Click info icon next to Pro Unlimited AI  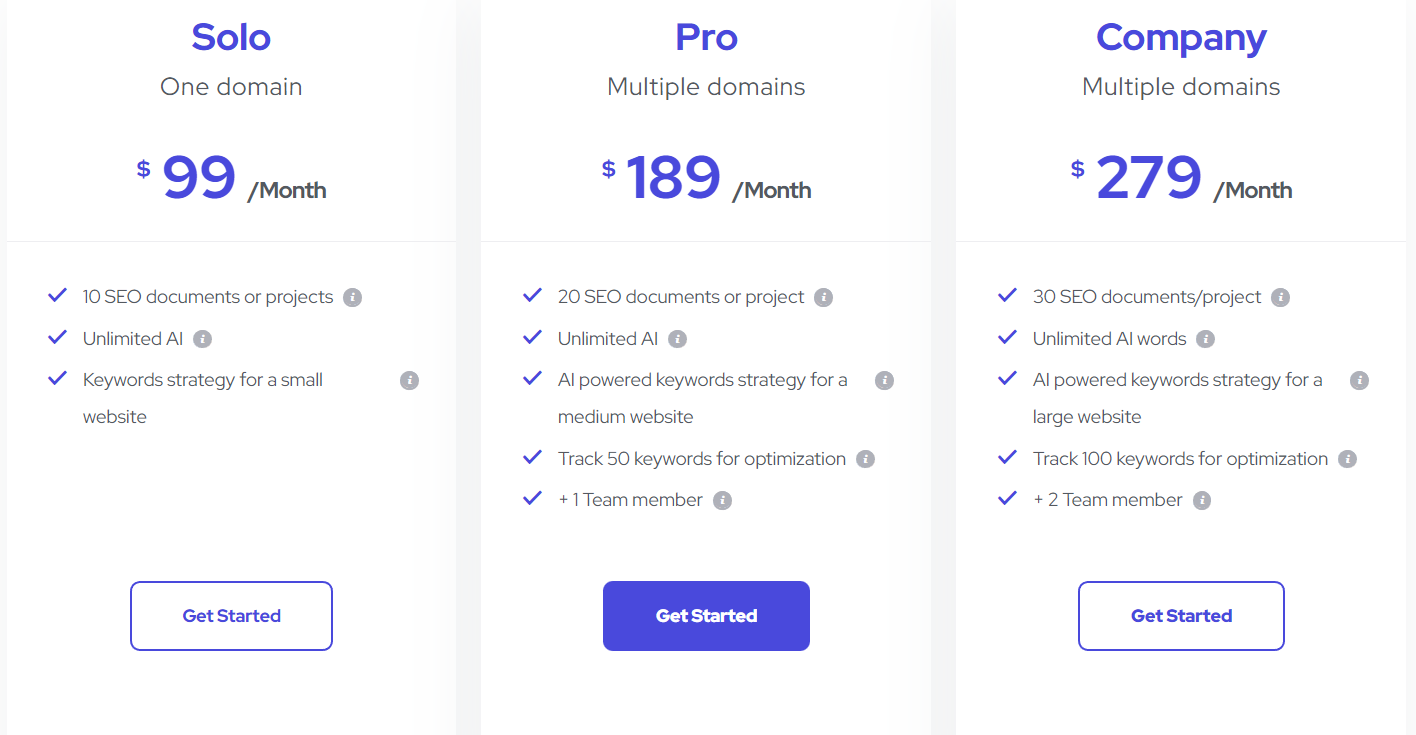click(x=677, y=339)
